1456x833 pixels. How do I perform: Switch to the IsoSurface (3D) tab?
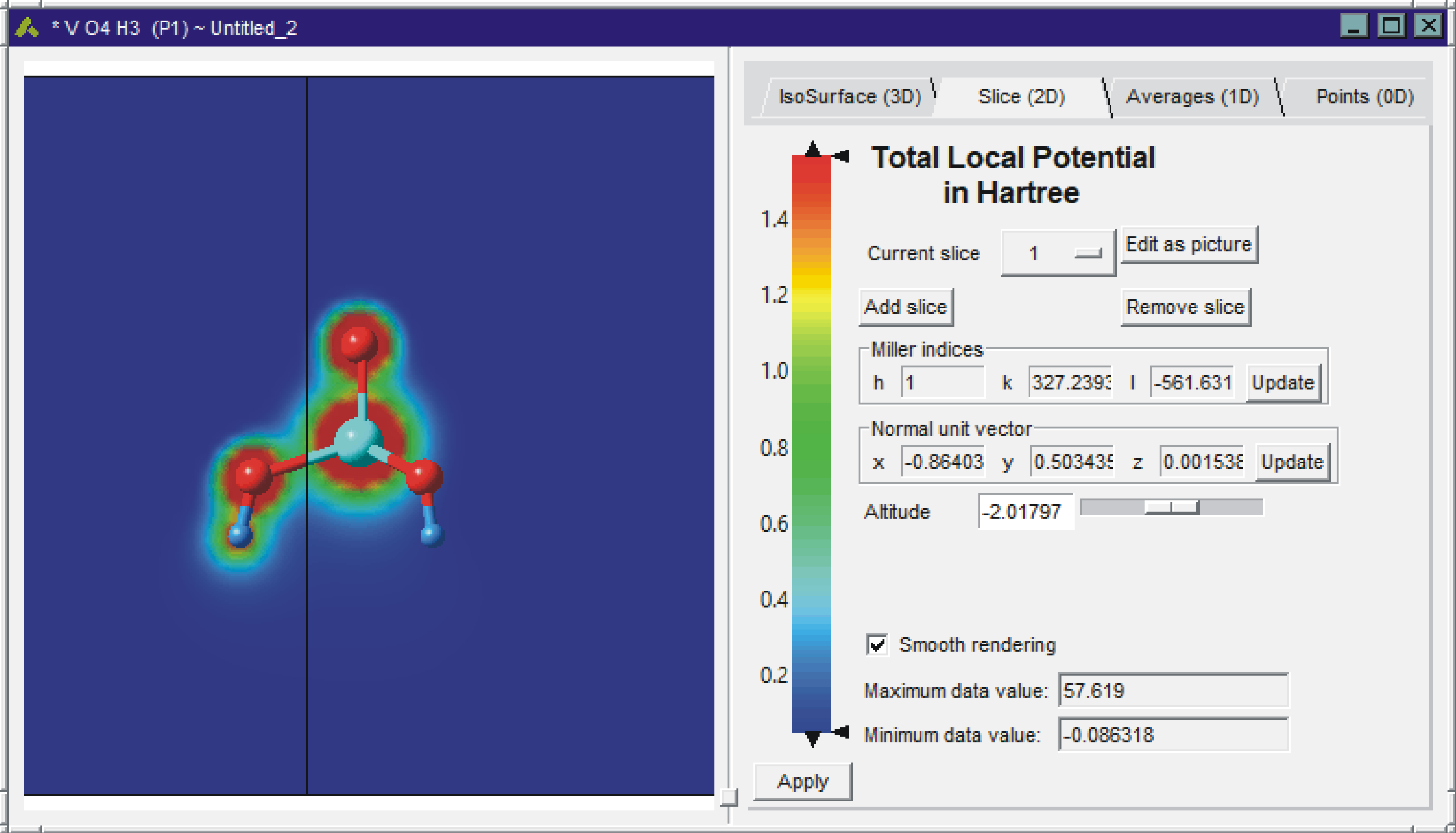point(851,96)
